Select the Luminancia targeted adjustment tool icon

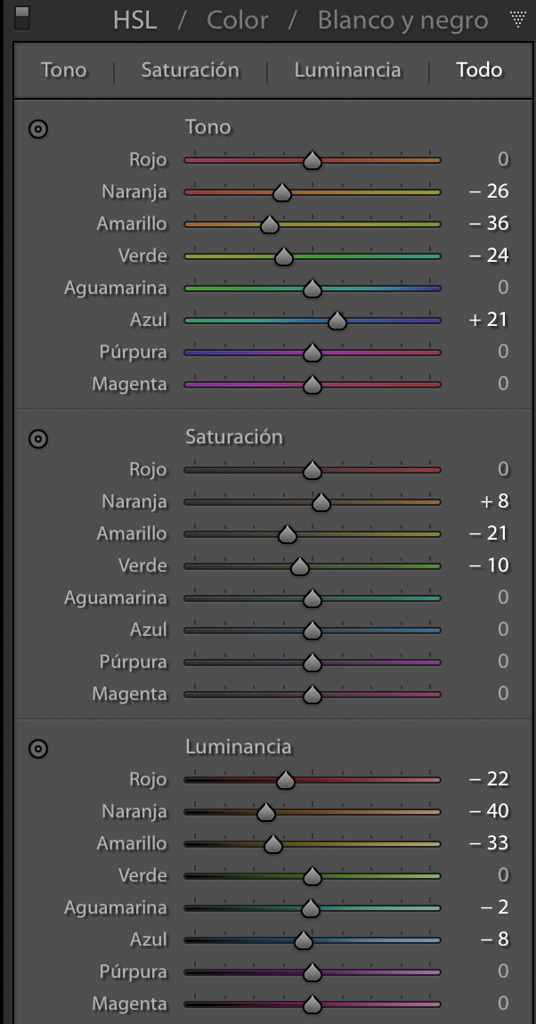[x=38, y=749]
